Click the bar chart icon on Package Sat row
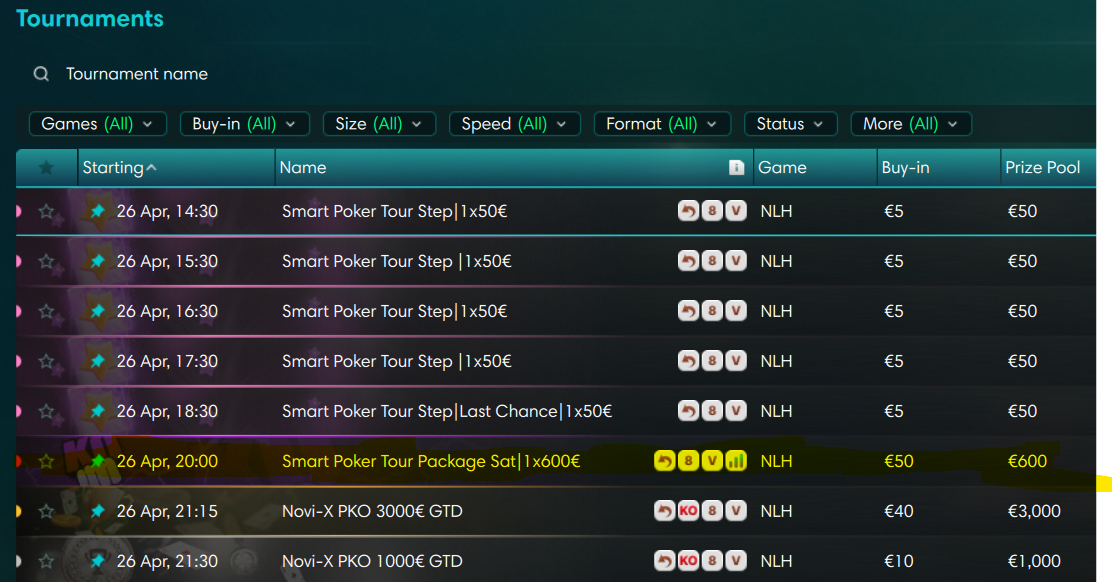 [x=736, y=461]
